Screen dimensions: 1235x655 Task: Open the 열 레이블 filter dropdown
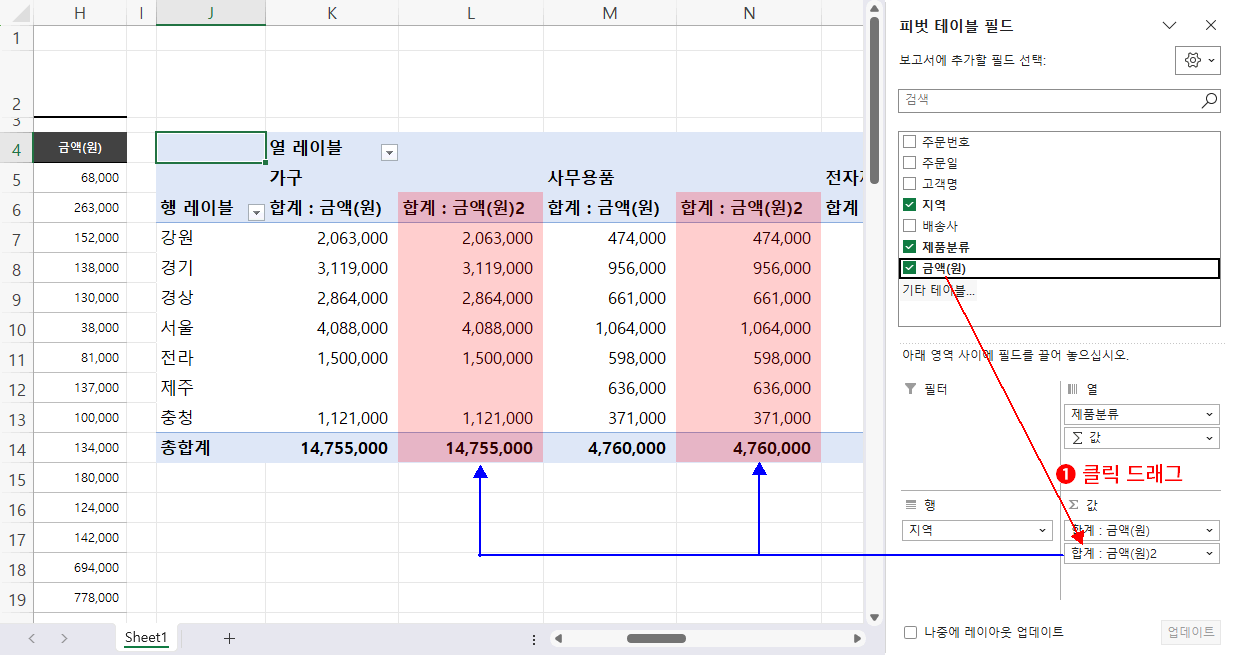[x=388, y=151]
